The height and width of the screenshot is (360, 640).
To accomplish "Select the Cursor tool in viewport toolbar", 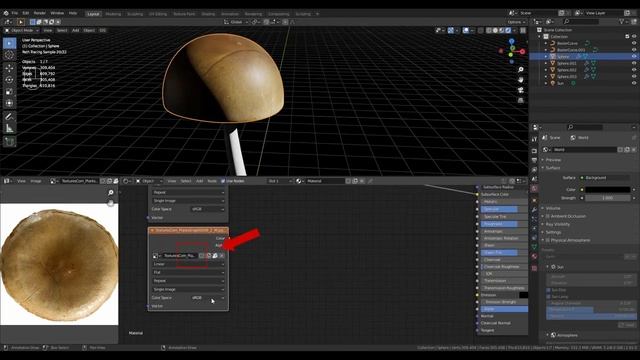I will click(9, 55).
